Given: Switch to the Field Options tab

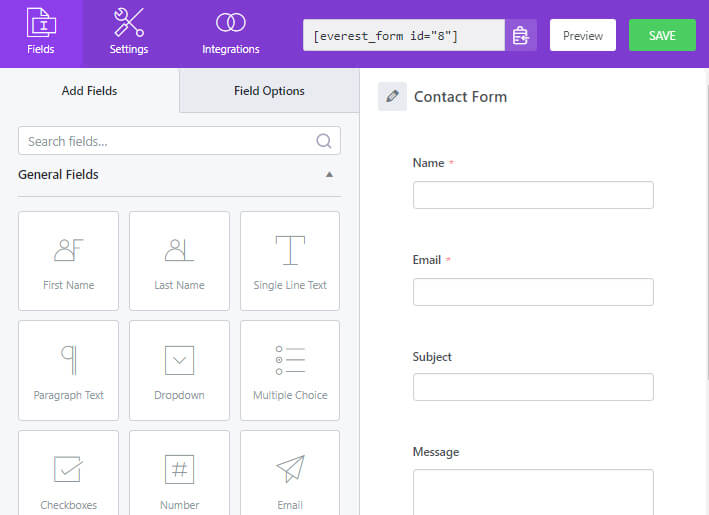Looking at the screenshot, I should point(269,91).
